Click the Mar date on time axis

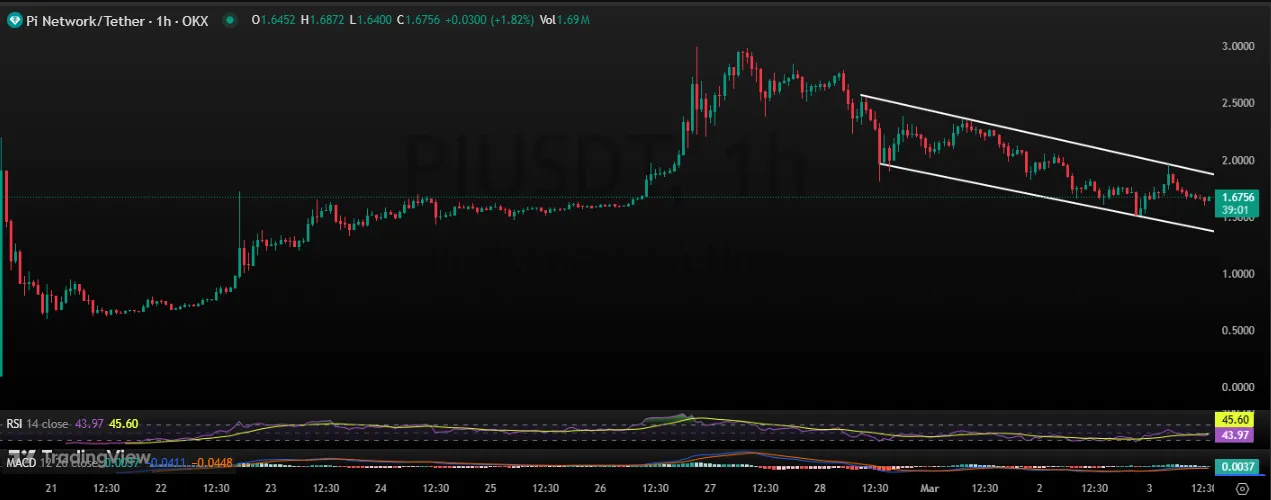[929, 488]
